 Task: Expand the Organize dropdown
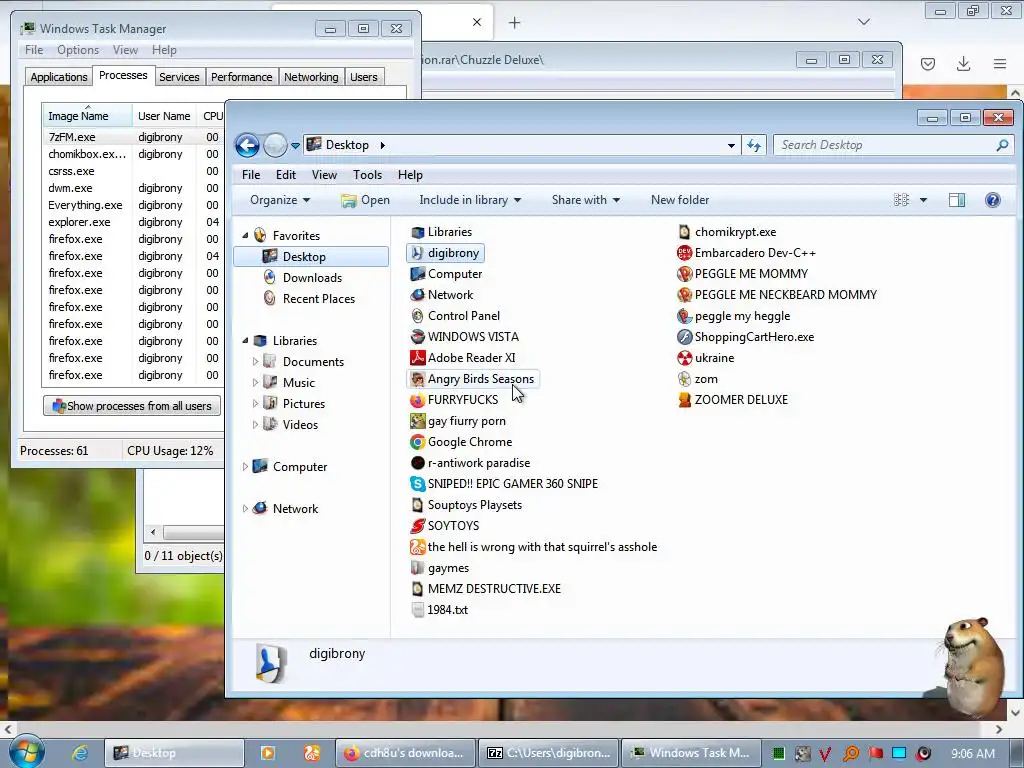click(280, 200)
